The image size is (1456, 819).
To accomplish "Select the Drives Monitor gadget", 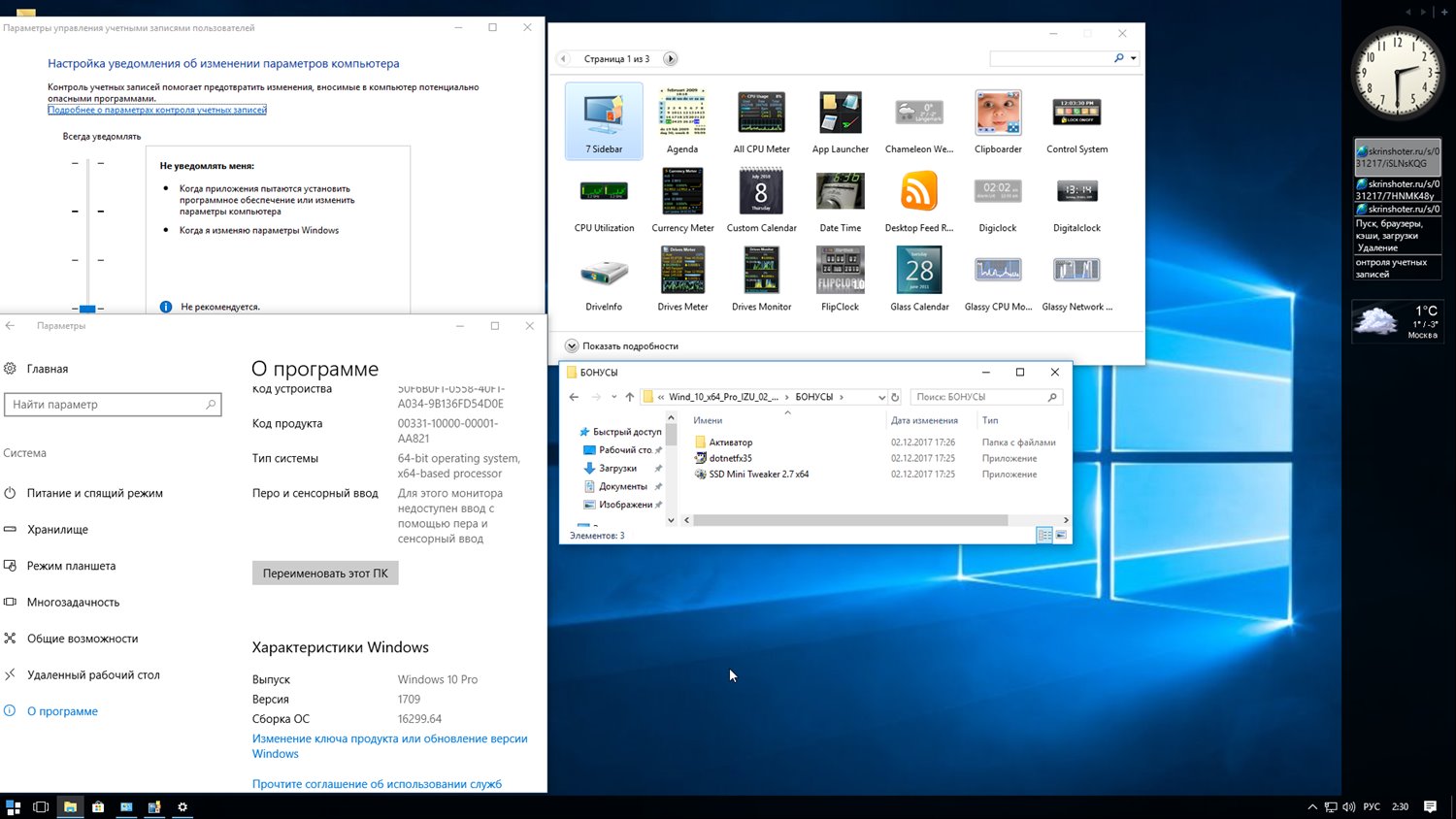I will coord(762,278).
